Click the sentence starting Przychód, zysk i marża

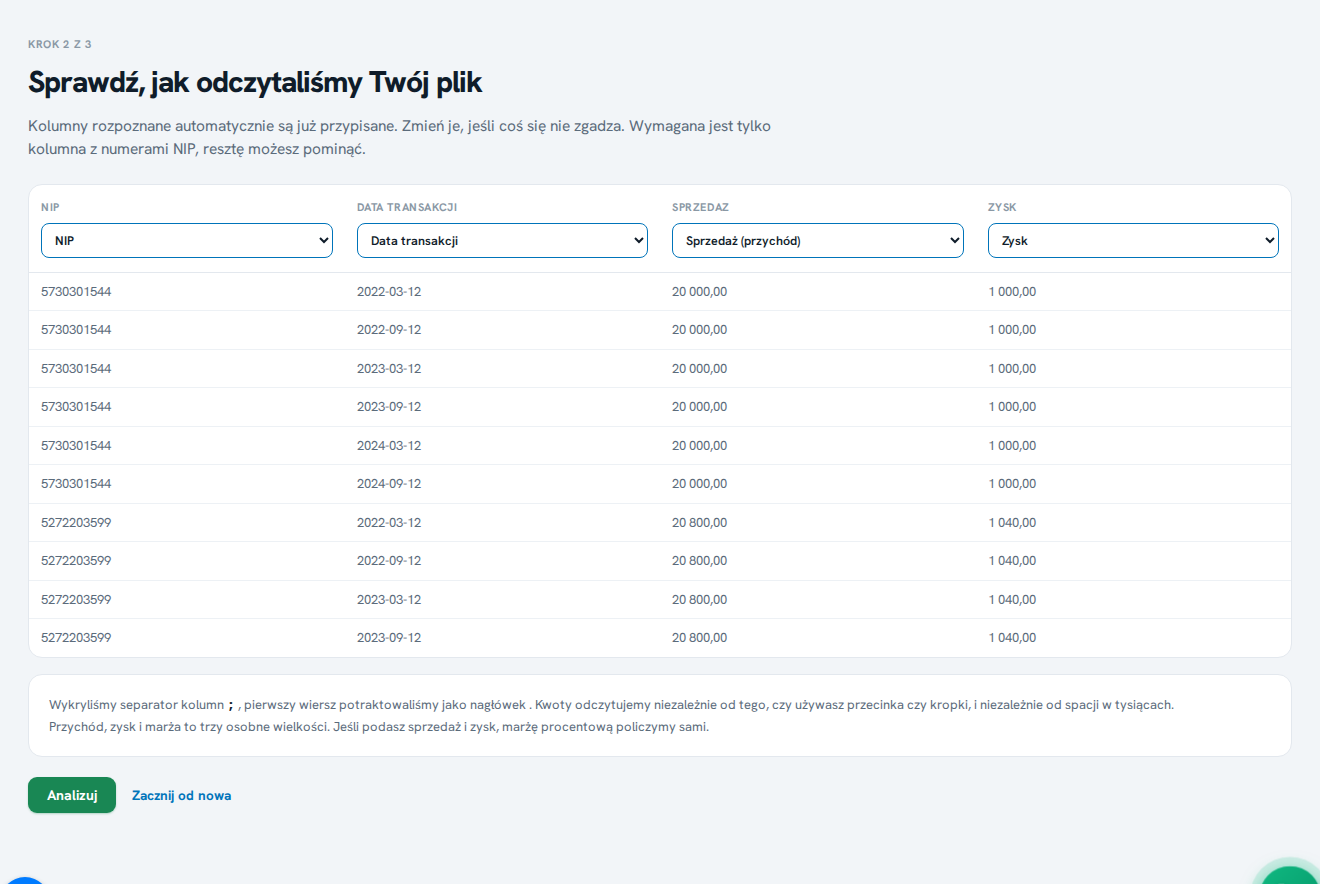379,727
